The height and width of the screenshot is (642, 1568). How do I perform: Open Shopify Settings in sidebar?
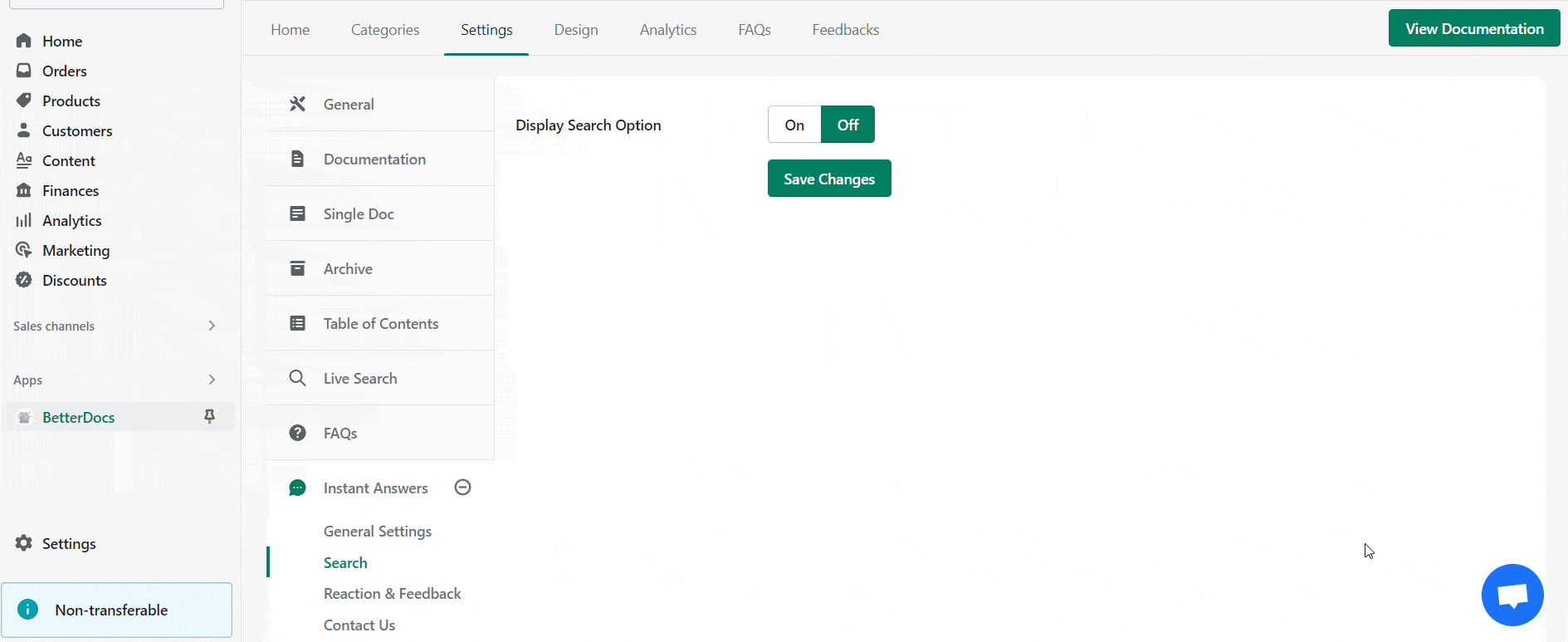(x=69, y=543)
